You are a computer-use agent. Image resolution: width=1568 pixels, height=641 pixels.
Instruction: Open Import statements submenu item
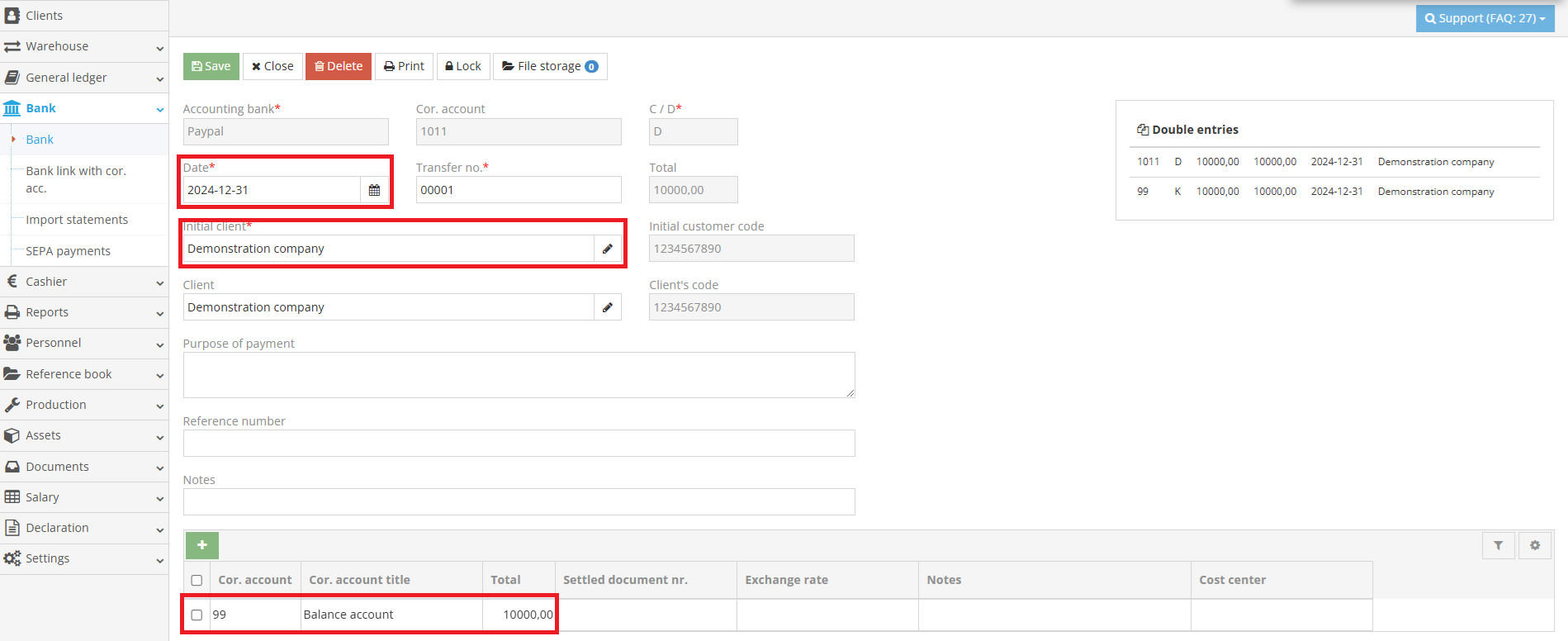tap(77, 220)
